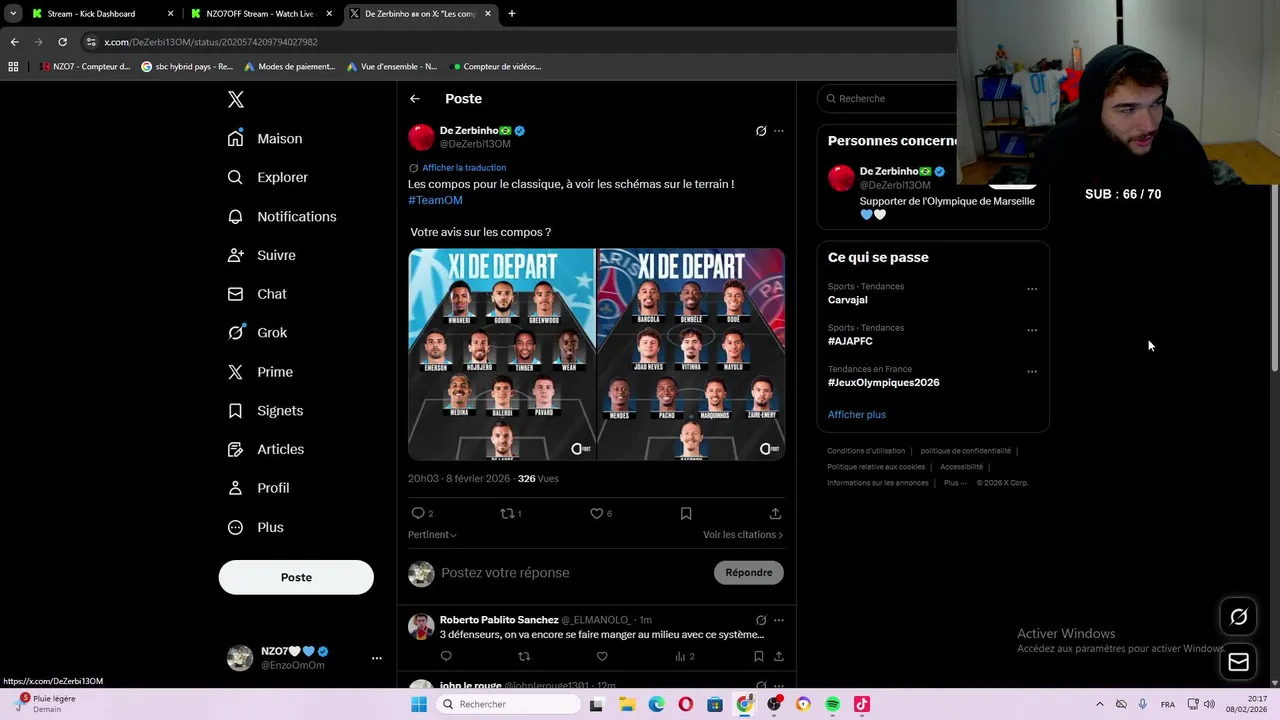
Task: Show hidden system tray icons
Action: [1099, 704]
